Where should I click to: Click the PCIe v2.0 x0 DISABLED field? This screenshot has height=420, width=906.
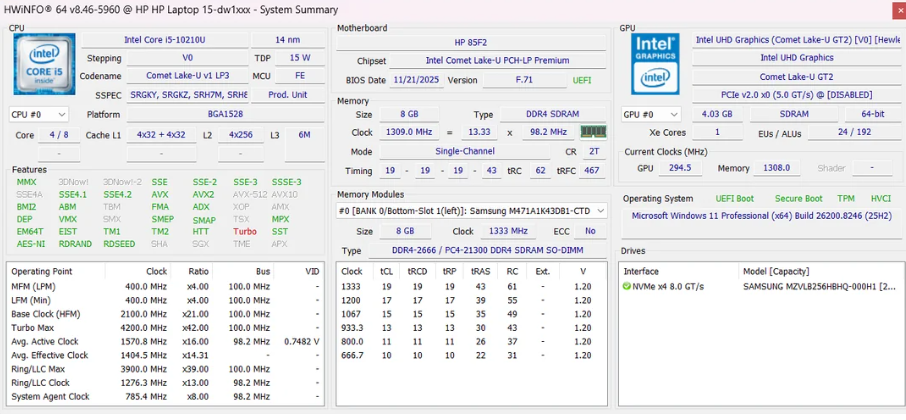(x=795, y=94)
